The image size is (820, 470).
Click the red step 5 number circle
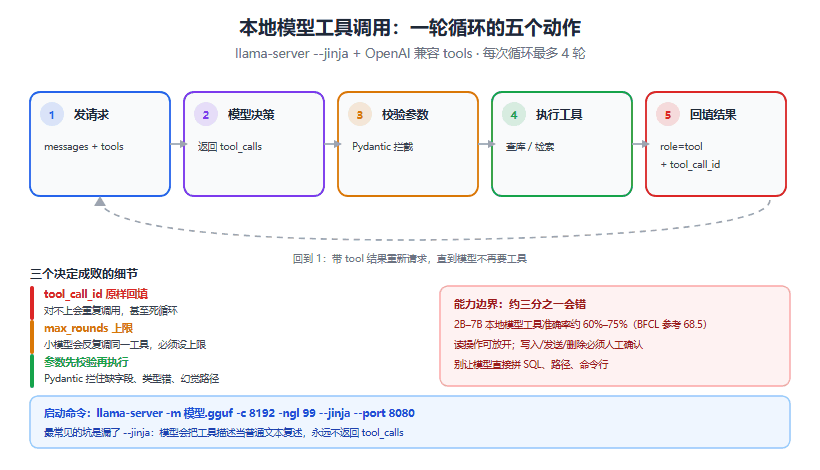[668, 114]
